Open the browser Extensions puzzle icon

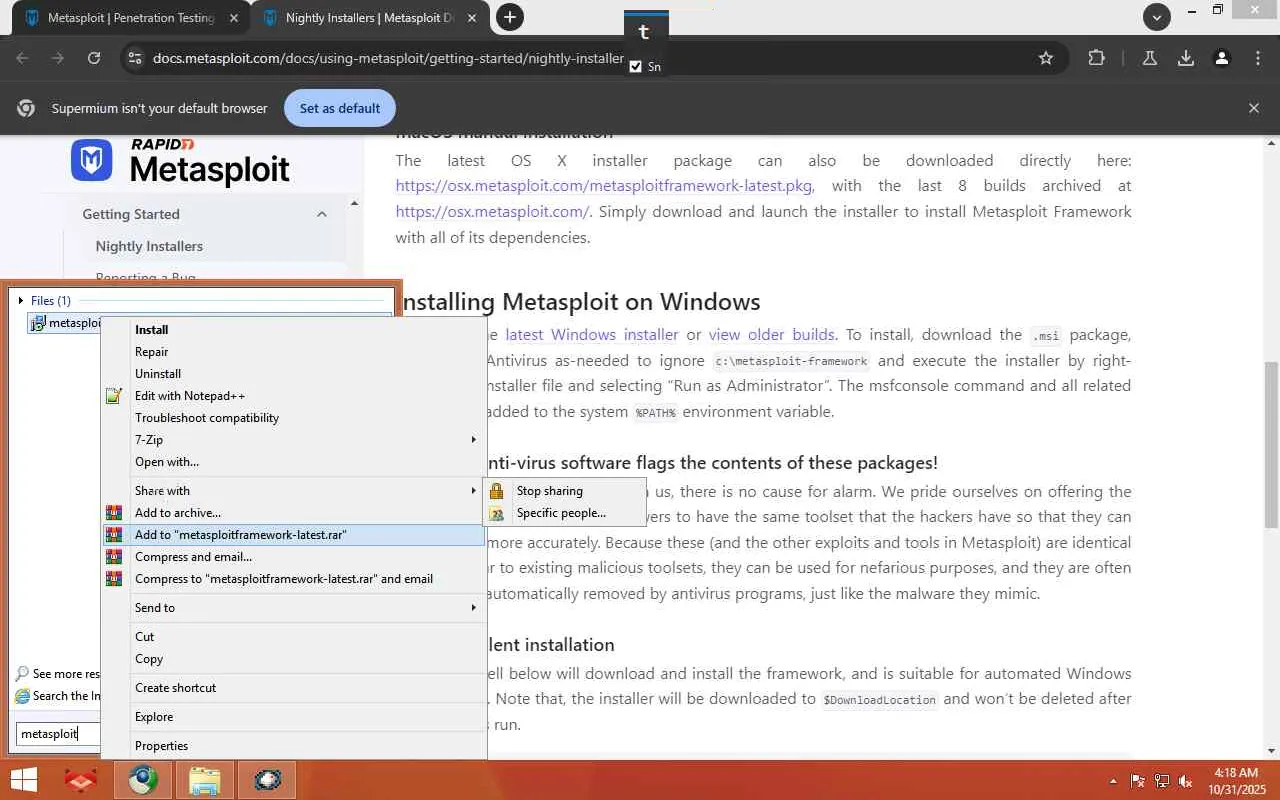pyautogui.click(x=1096, y=58)
